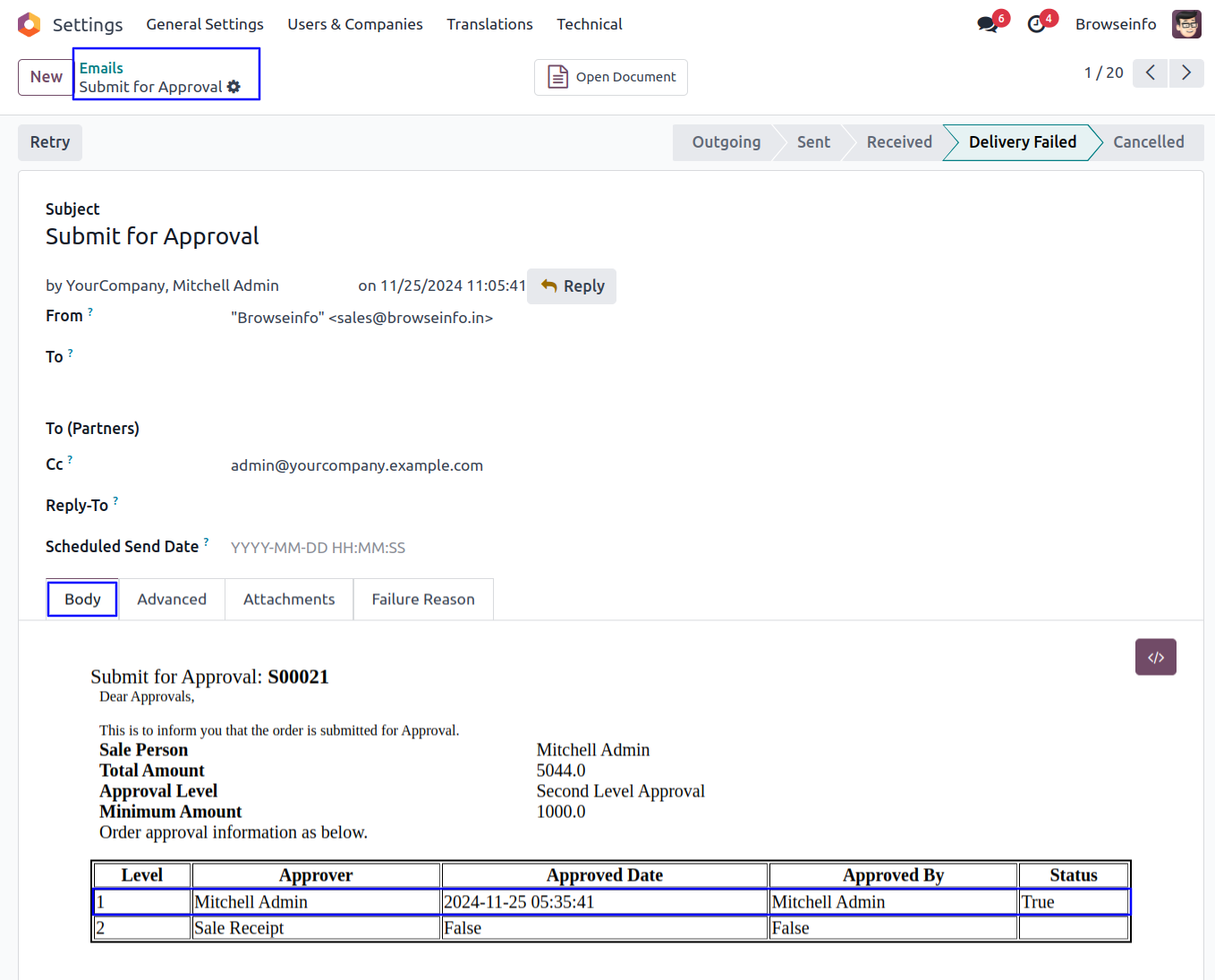Toggle the code view button
The image size is (1215, 980).
(x=1155, y=657)
